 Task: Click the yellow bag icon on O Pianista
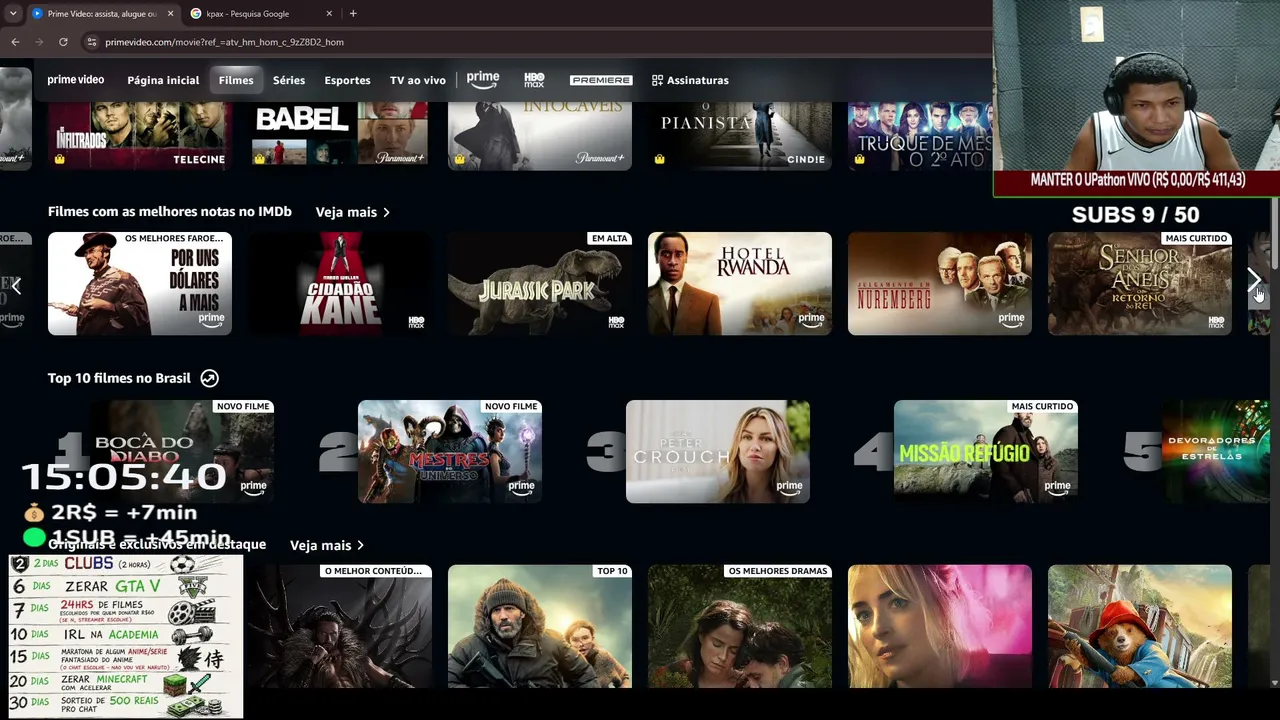659,158
